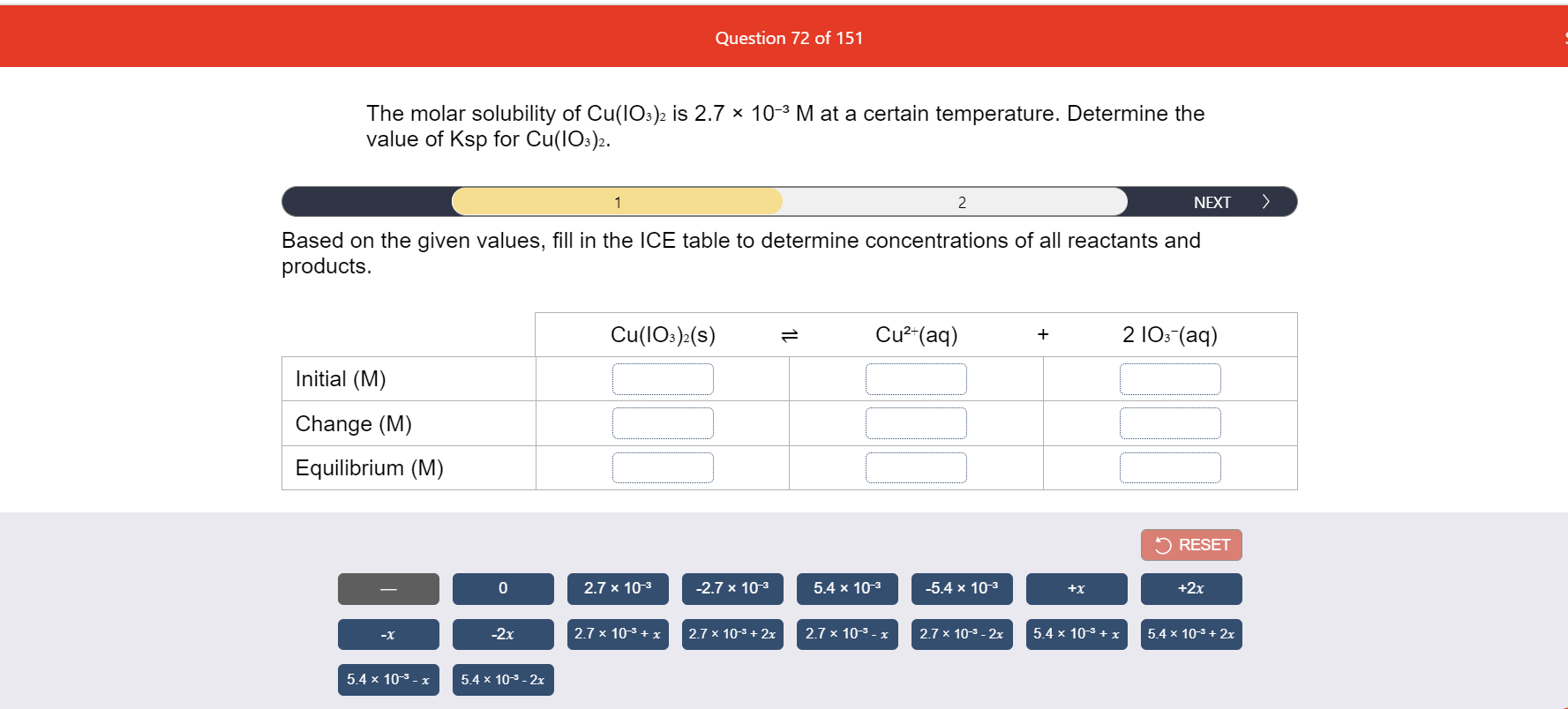Choose the +2x answer chip

[1191, 588]
